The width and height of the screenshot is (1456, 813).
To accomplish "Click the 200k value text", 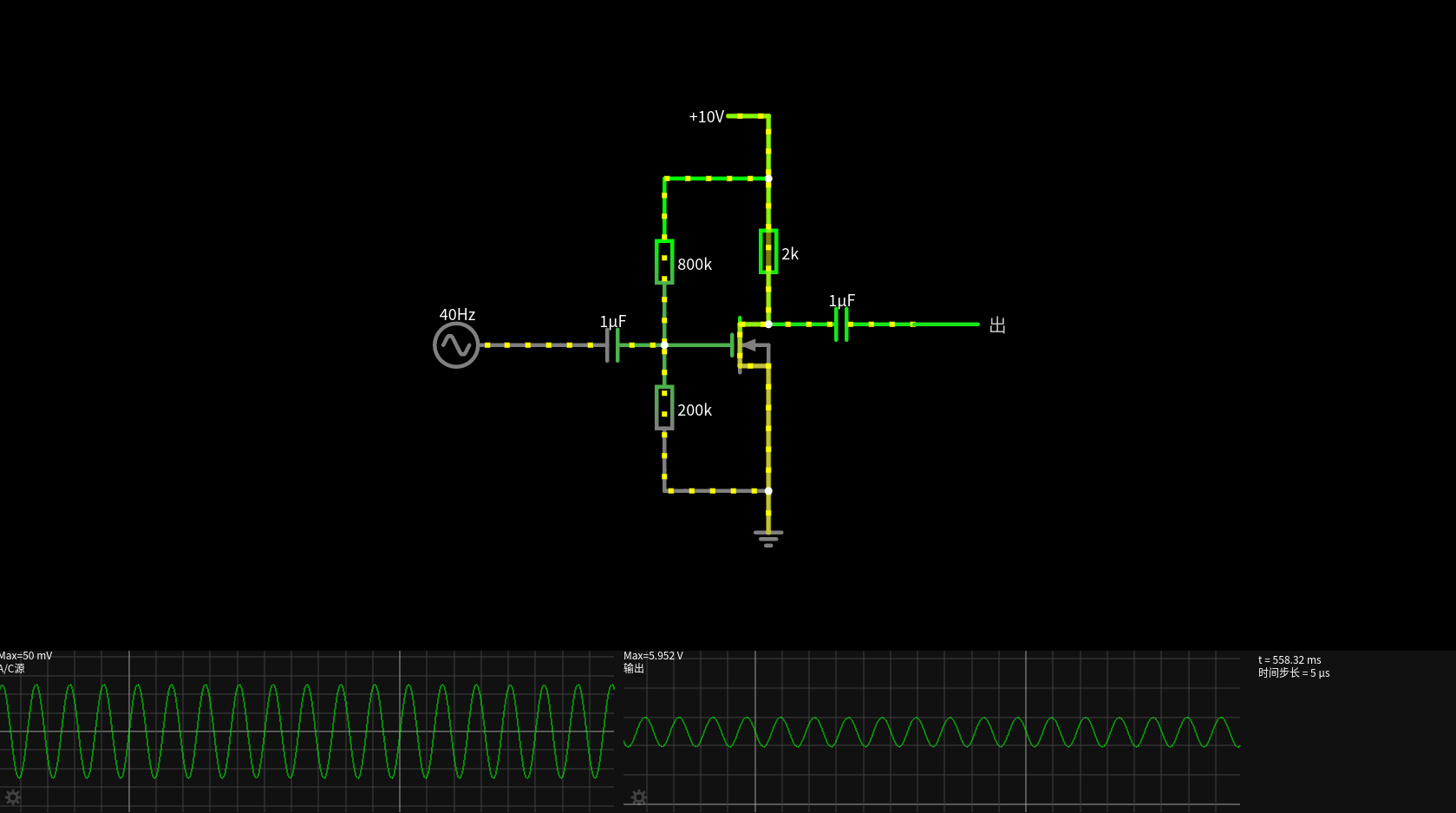I will 695,410.
